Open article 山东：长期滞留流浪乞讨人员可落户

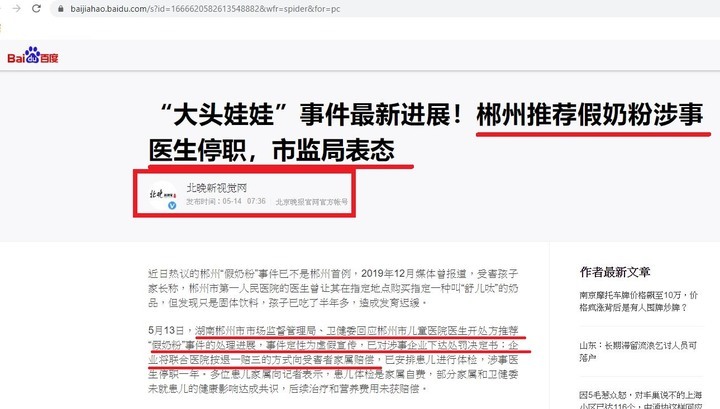[x=638, y=351]
